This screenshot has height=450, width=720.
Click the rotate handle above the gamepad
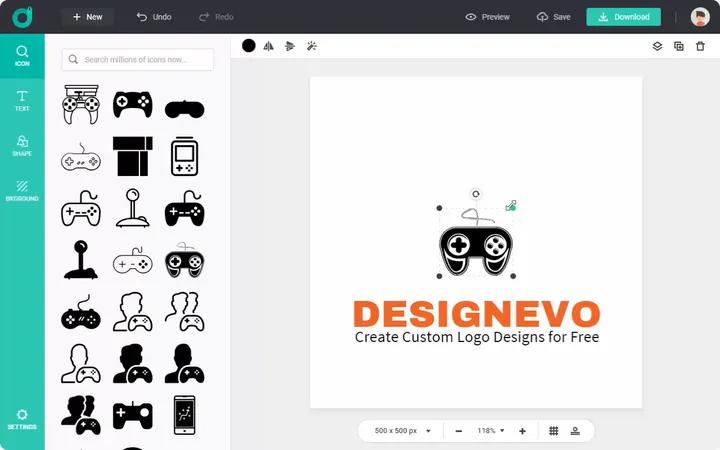(476, 194)
